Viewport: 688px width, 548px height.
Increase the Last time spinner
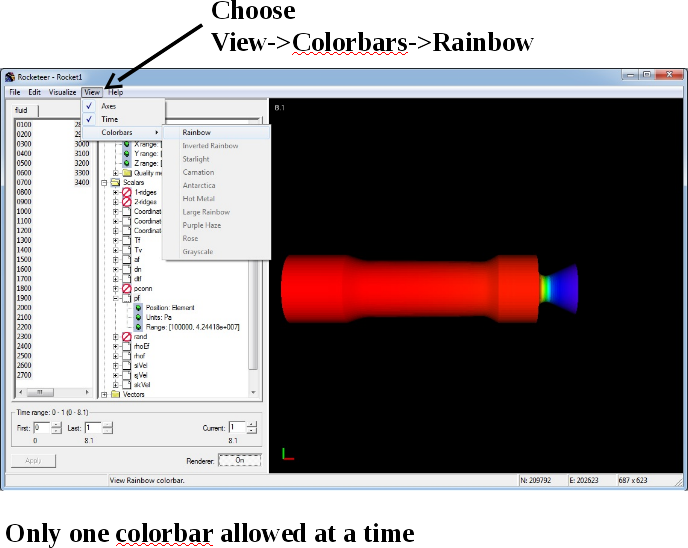point(108,425)
